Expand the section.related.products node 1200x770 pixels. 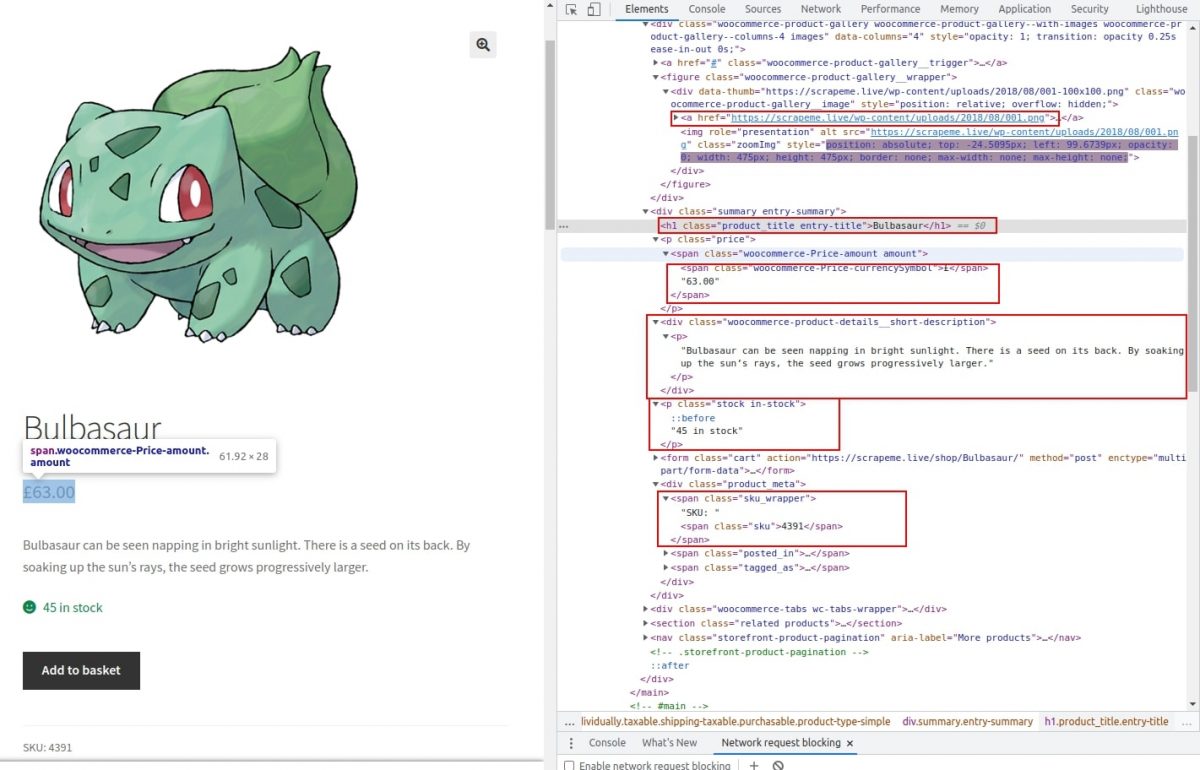pyautogui.click(x=646, y=623)
